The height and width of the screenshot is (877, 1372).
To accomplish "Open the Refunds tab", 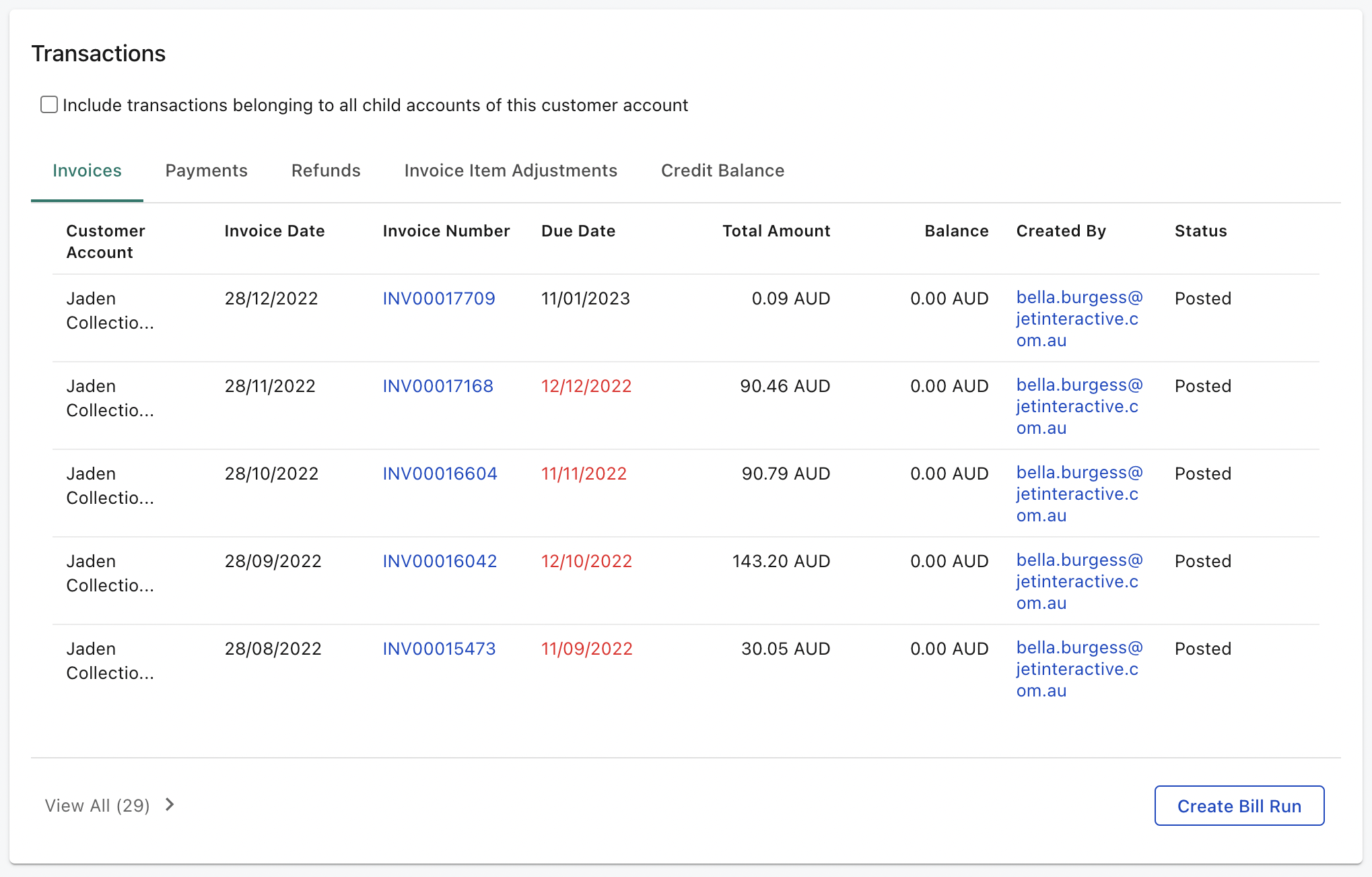I will 326,170.
